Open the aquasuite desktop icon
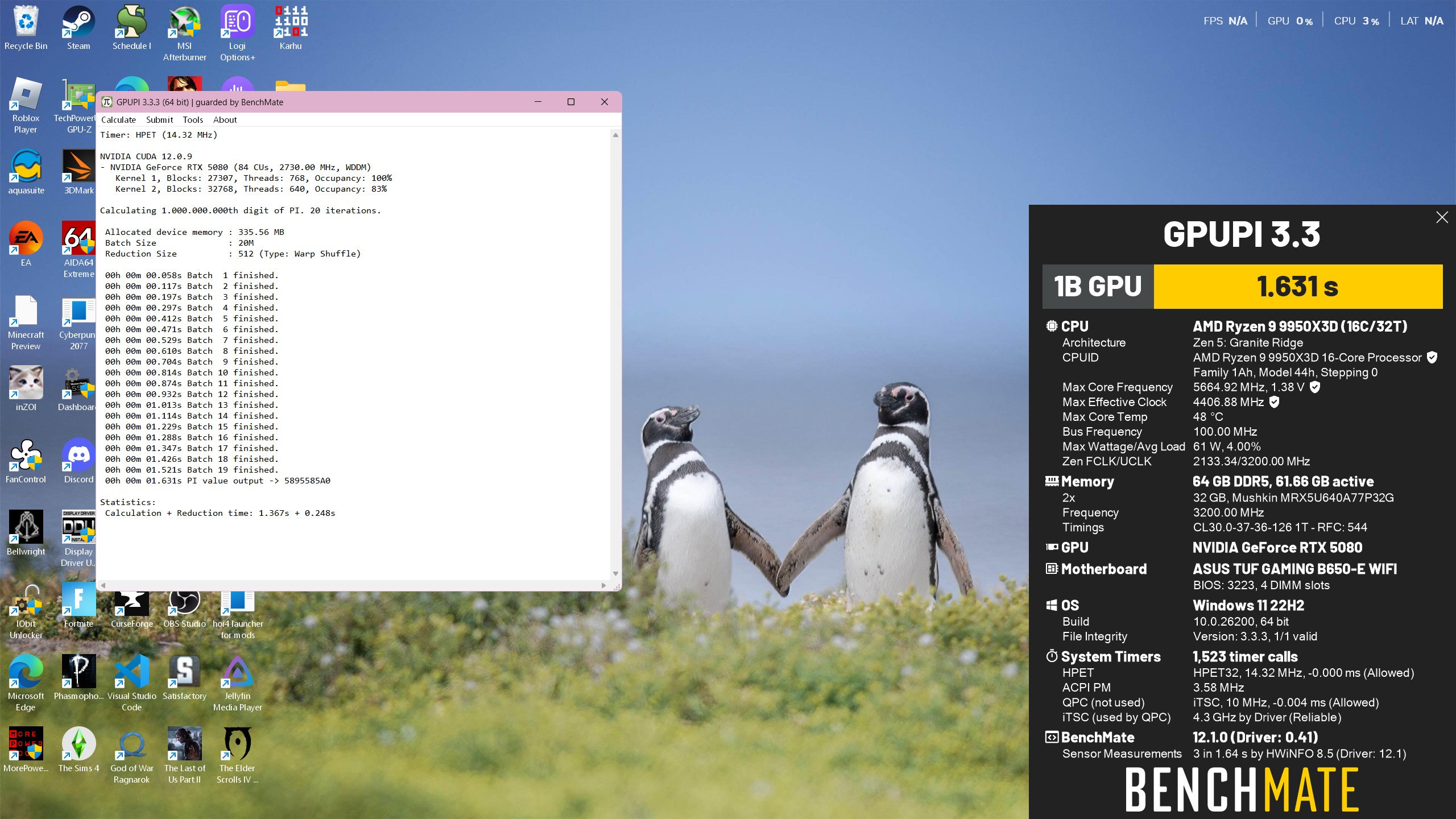The image size is (1456, 819). click(x=26, y=172)
